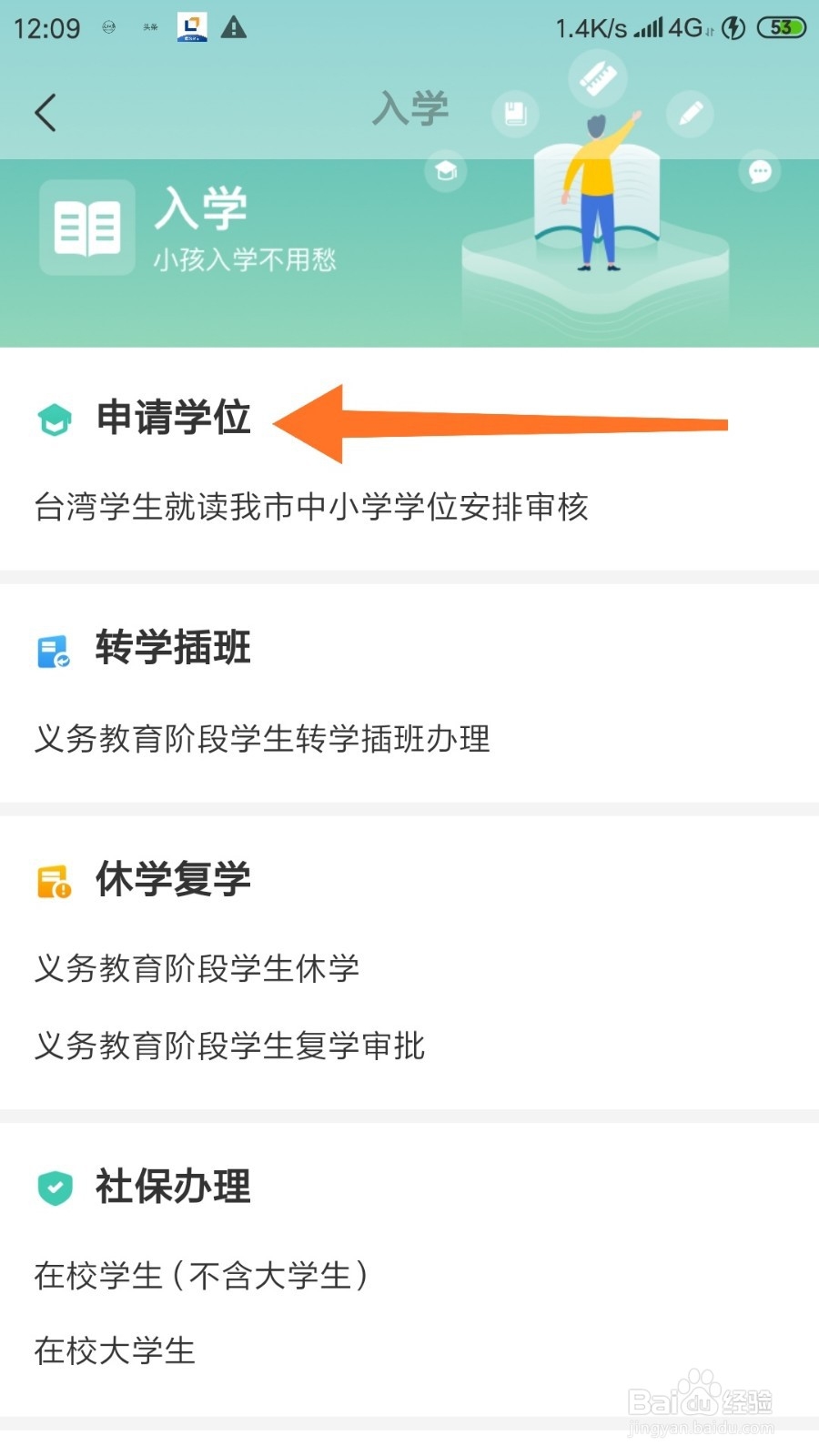Tap the ruler bubble icon in banner
Image resolution: width=819 pixels, height=1456 pixels.
pyautogui.click(x=598, y=77)
